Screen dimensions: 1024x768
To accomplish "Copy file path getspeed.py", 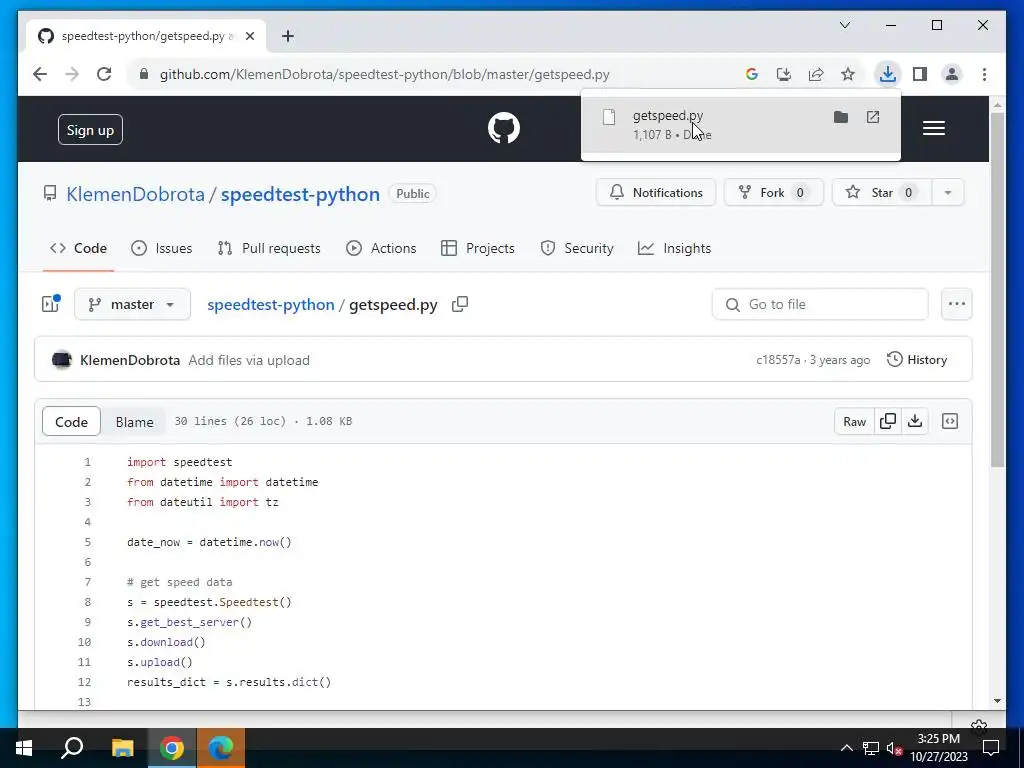I will pos(460,304).
